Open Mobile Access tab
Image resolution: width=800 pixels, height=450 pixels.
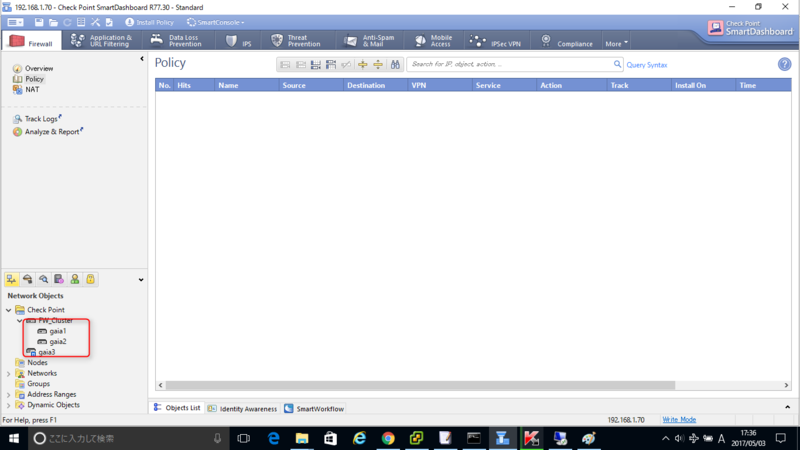434,41
